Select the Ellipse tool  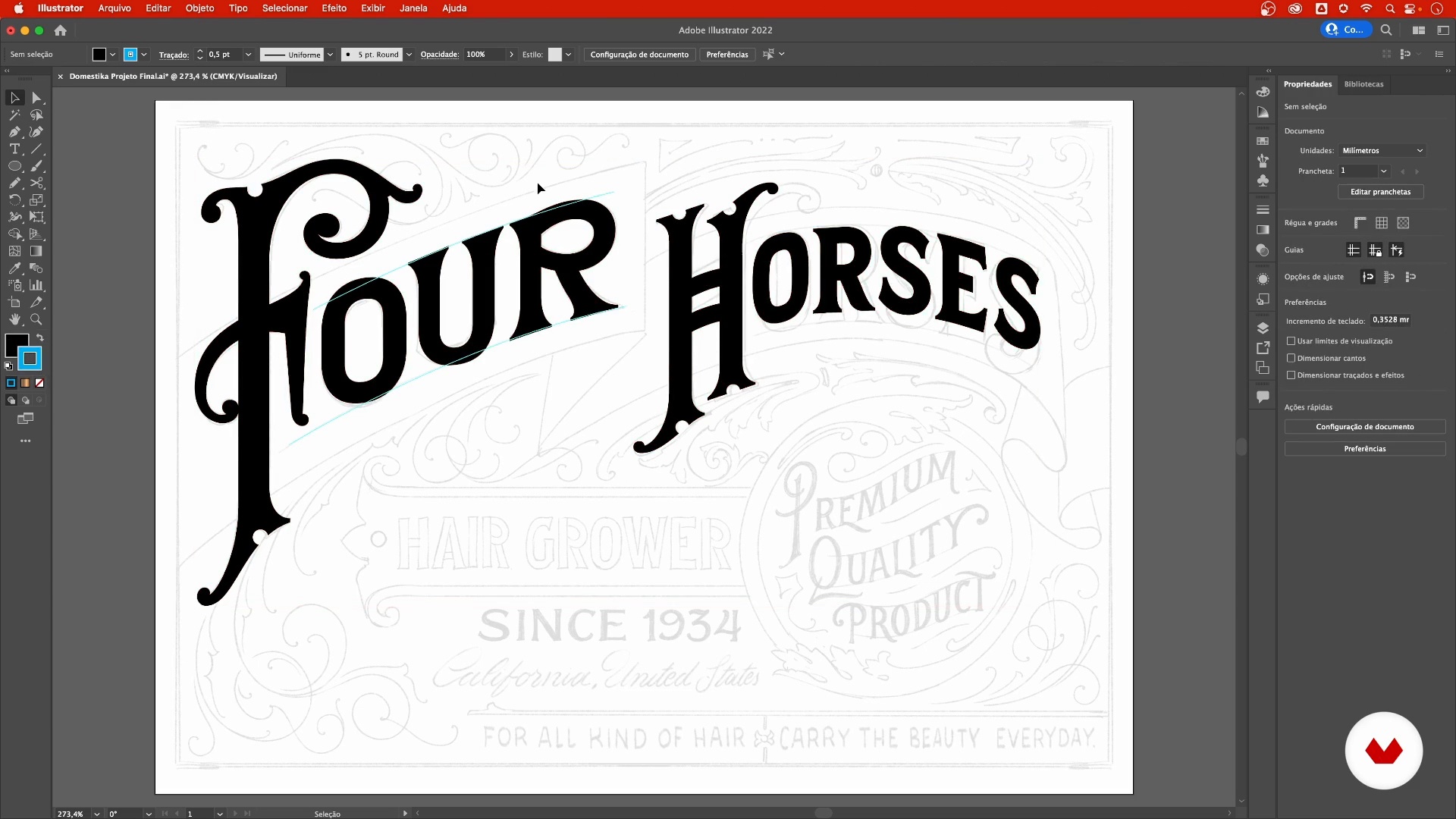(x=14, y=166)
